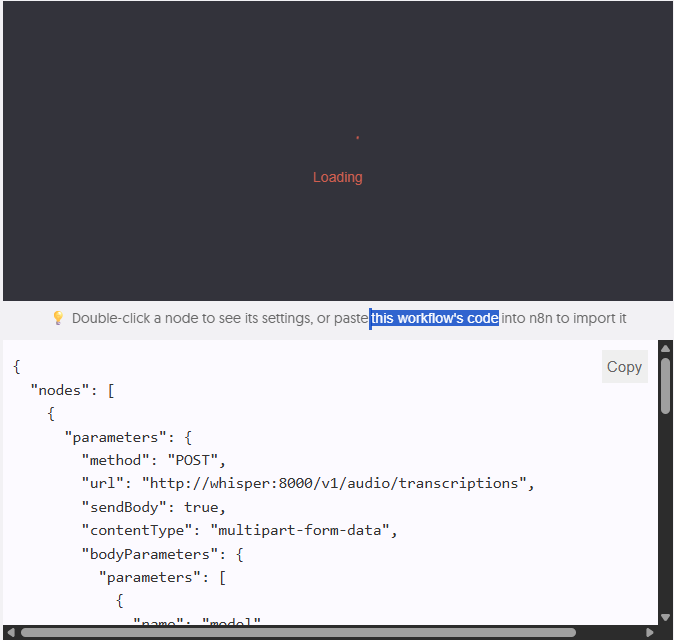Click the "Loading" text in the preview
Viewport: 674px width, 640px height.
click(x=337, y=177)
